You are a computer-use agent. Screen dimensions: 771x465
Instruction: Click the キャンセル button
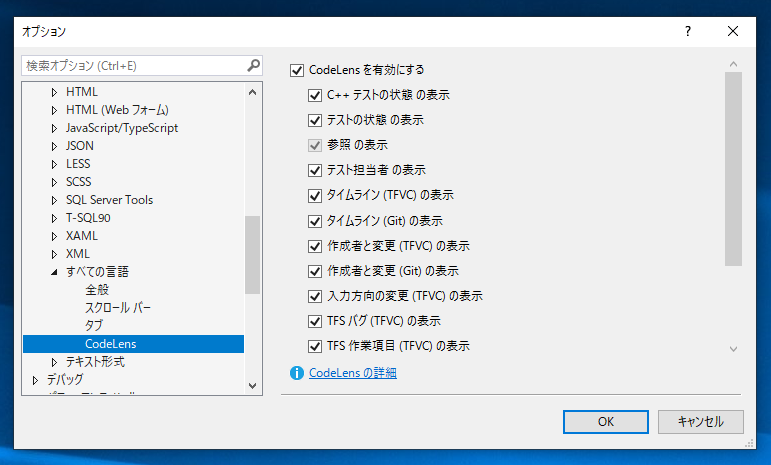[701, 422]
